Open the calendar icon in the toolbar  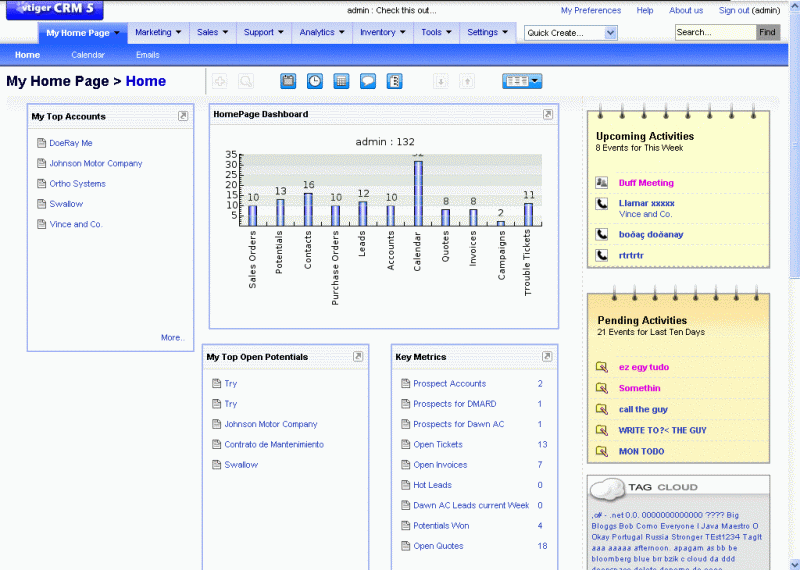point(288,81)
